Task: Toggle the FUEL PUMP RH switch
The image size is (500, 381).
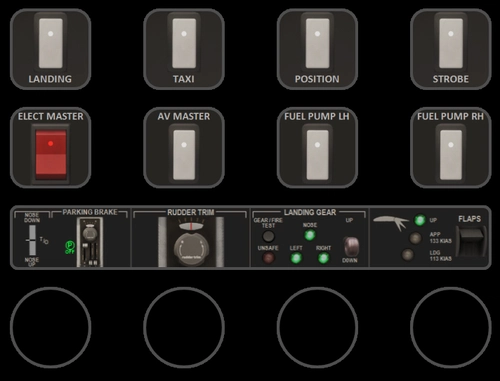Action: 451,154
